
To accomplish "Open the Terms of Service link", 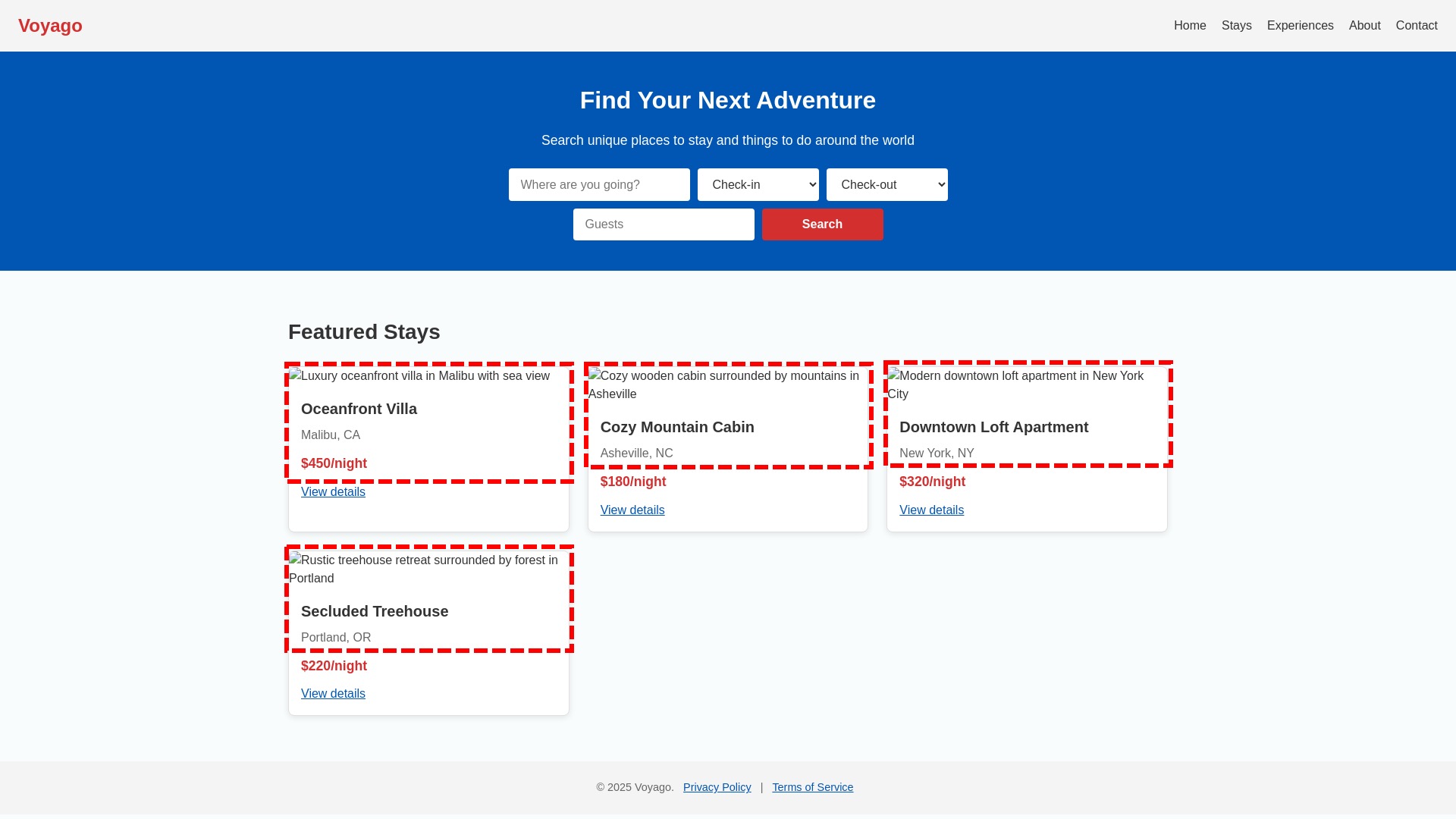I will (x=812, y=787).
